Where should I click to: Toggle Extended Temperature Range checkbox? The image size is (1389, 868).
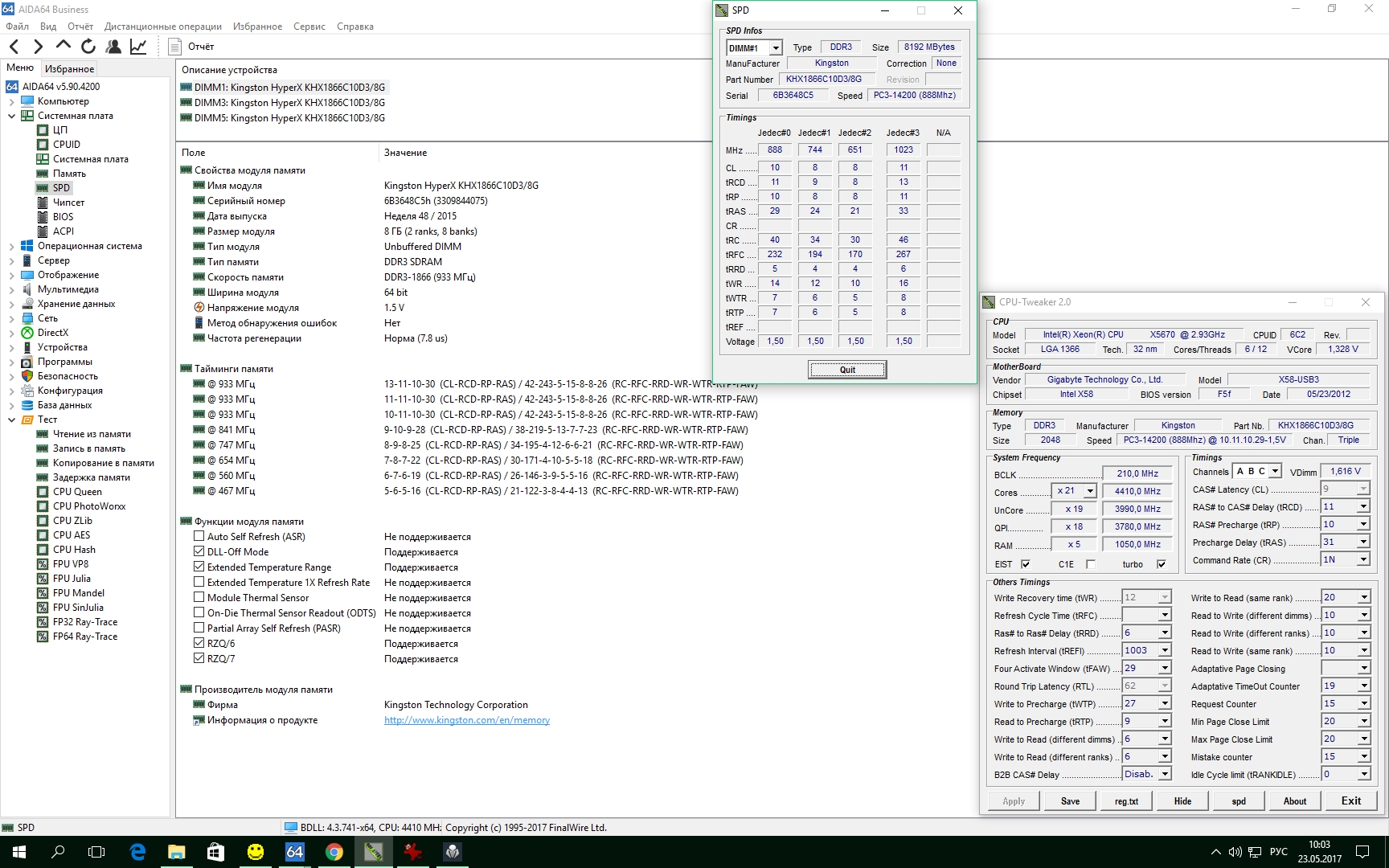point(199,567)
